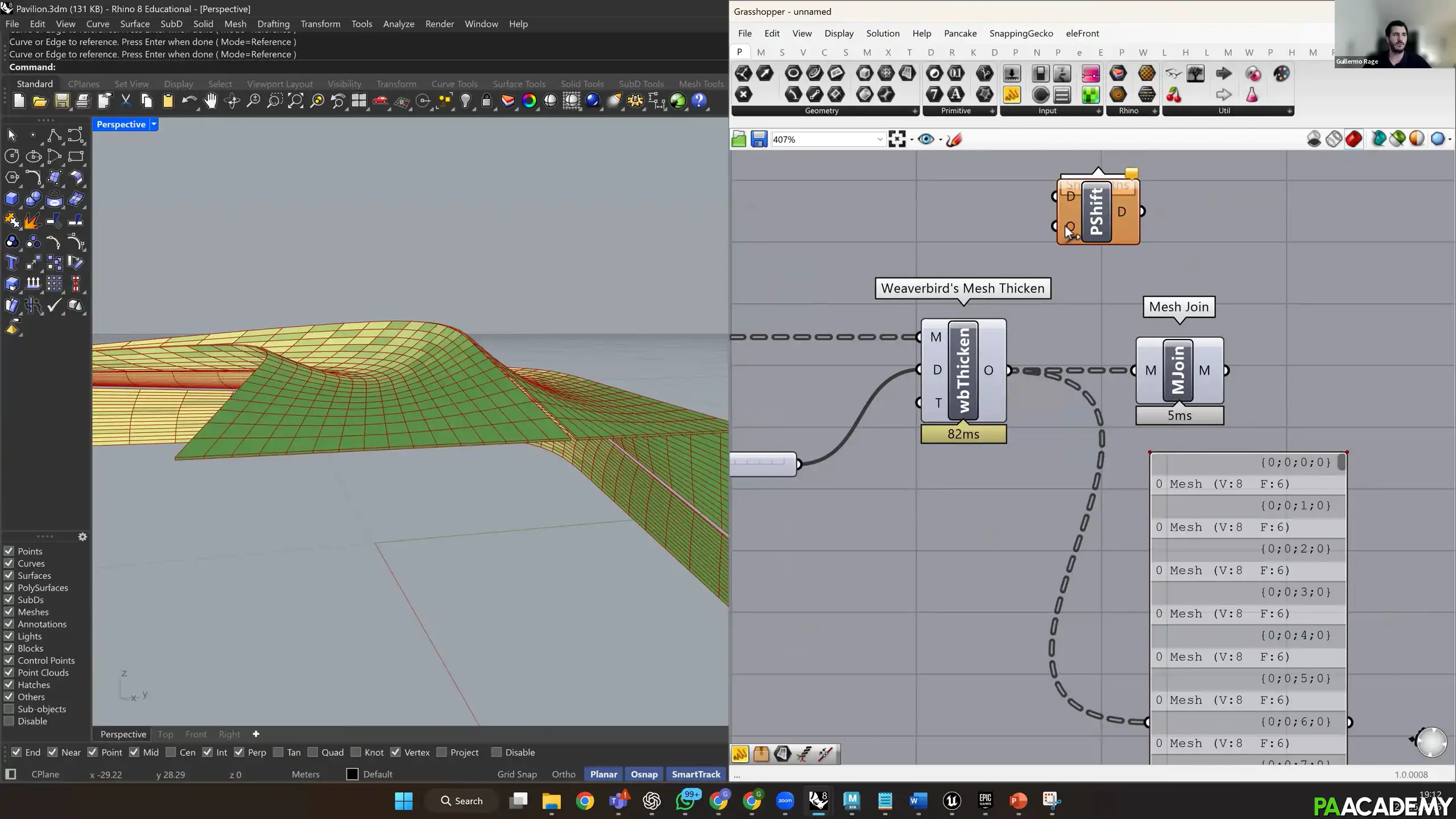This screenshot has height=819, width=1456.
Task: Save the Grasshopper definition via save icon
Action: tap(759, 138)
